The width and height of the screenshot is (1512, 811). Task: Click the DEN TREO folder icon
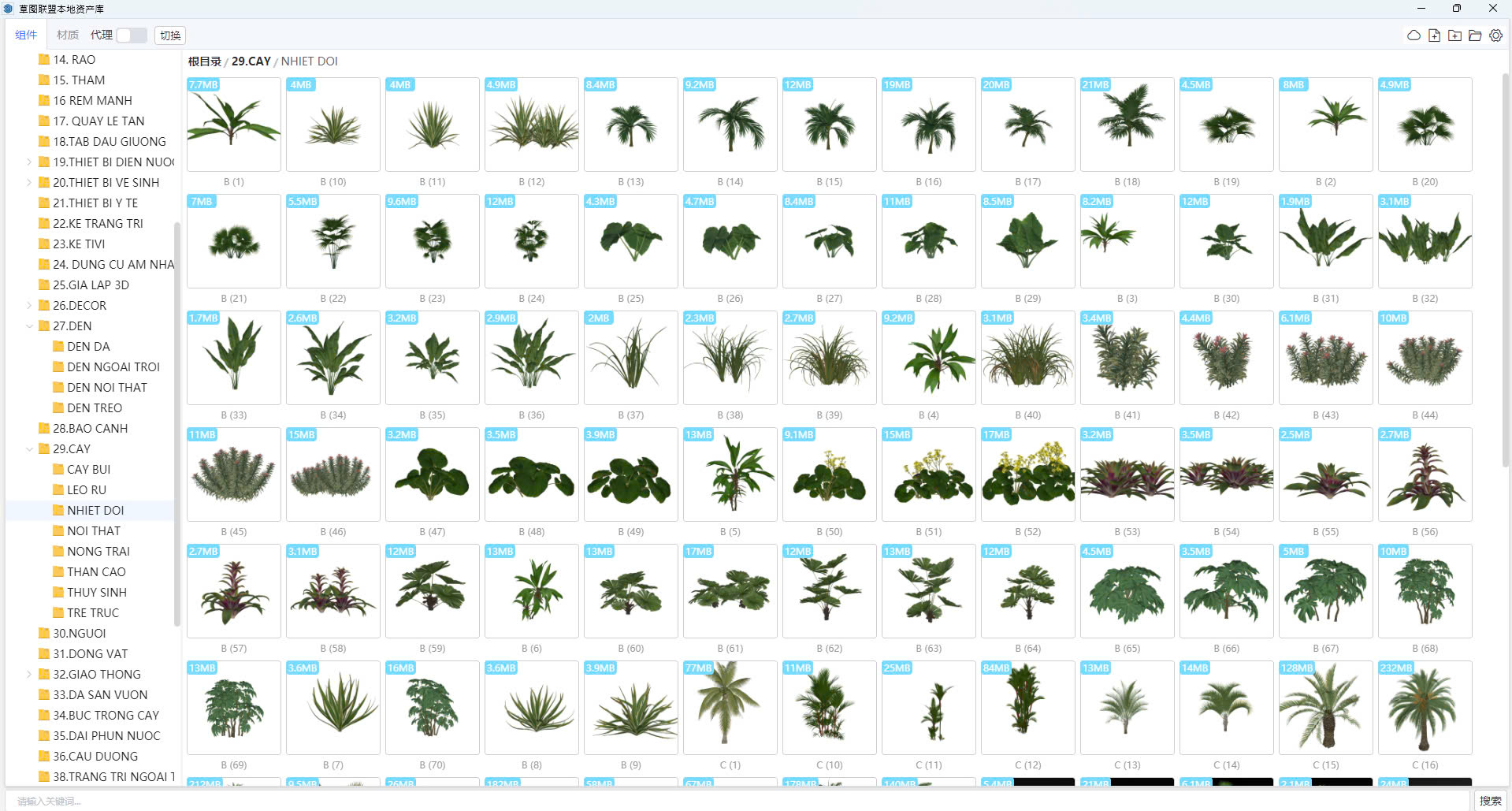pyautogui.click(x=58, y=407)
